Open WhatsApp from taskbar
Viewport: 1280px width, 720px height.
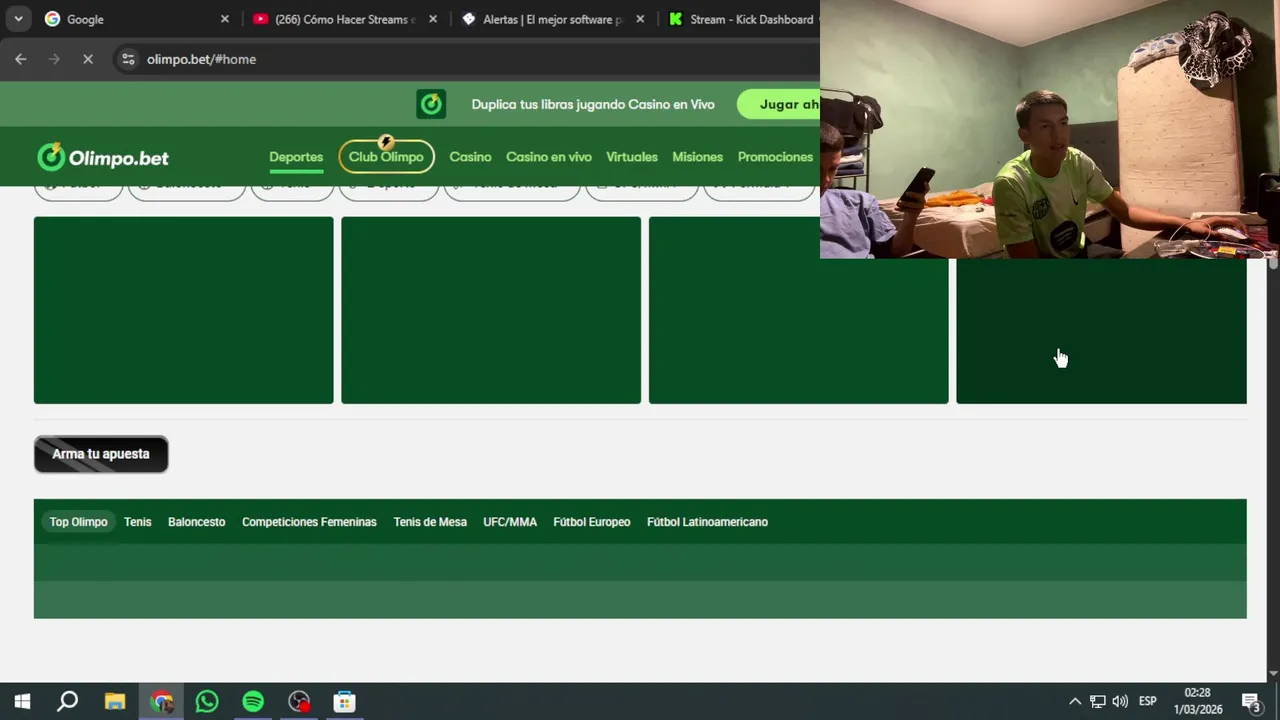tap(207, 701)
